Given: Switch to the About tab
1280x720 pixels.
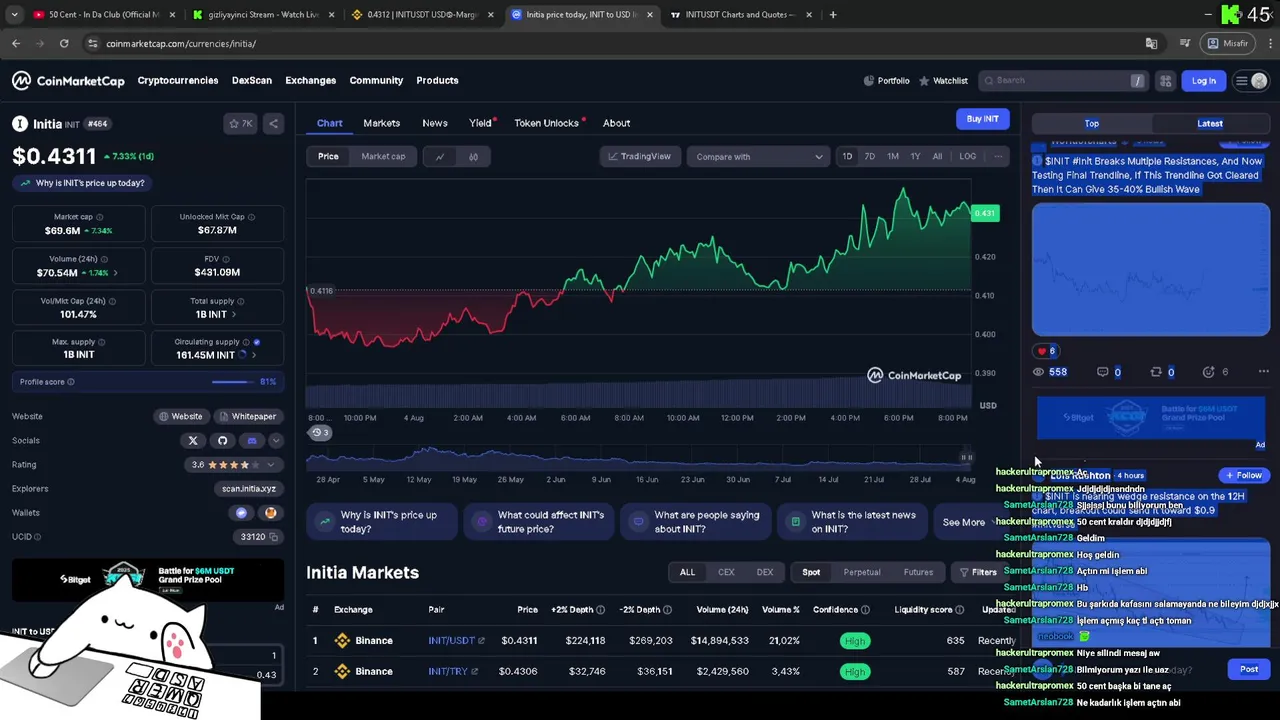Looking at the screenshot, I should (x=616, y=123).
